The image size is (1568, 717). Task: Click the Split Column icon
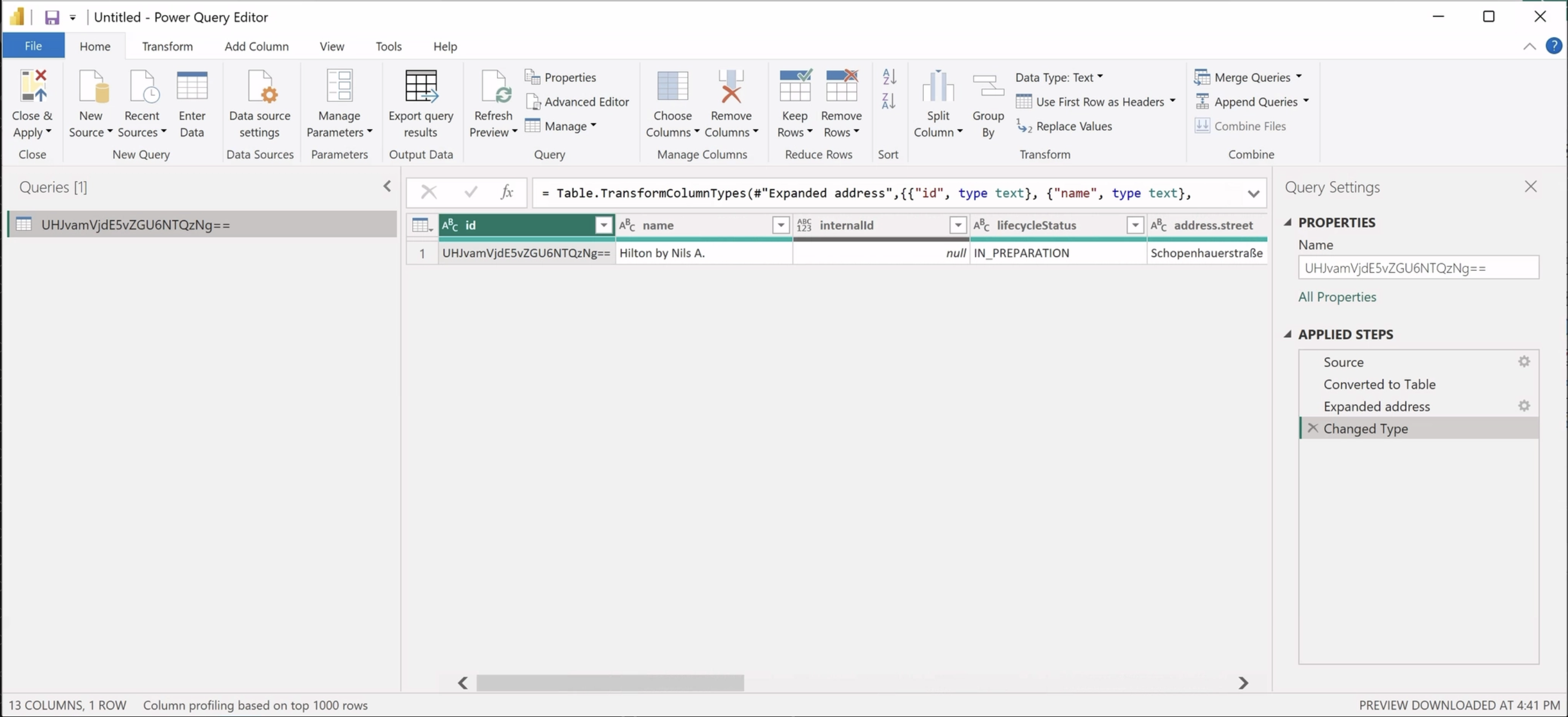pos(937,86)
